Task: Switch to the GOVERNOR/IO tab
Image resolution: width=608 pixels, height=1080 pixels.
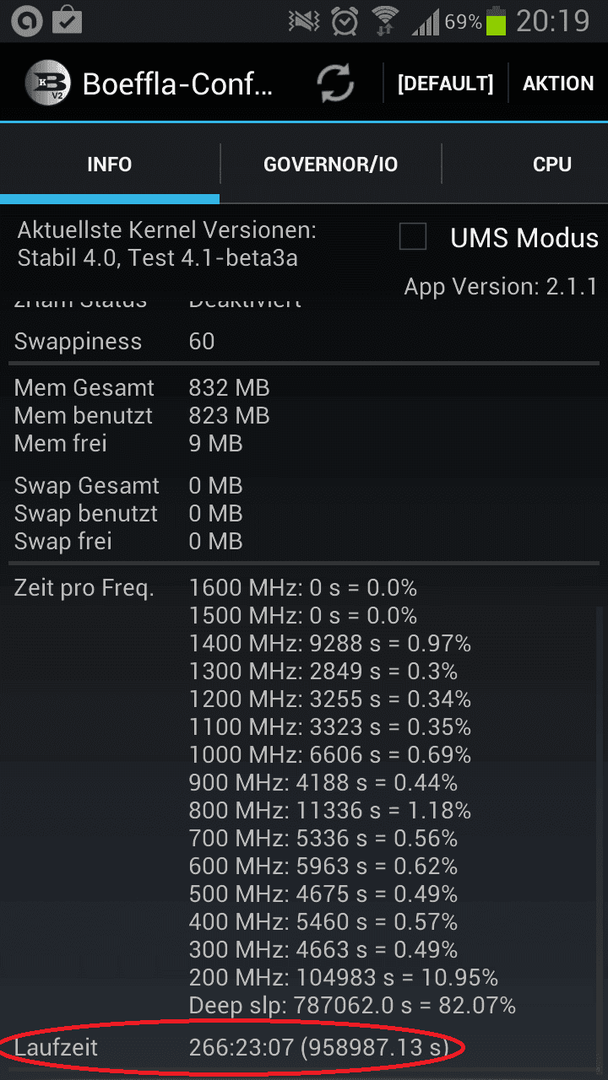Action: point(331,165)
